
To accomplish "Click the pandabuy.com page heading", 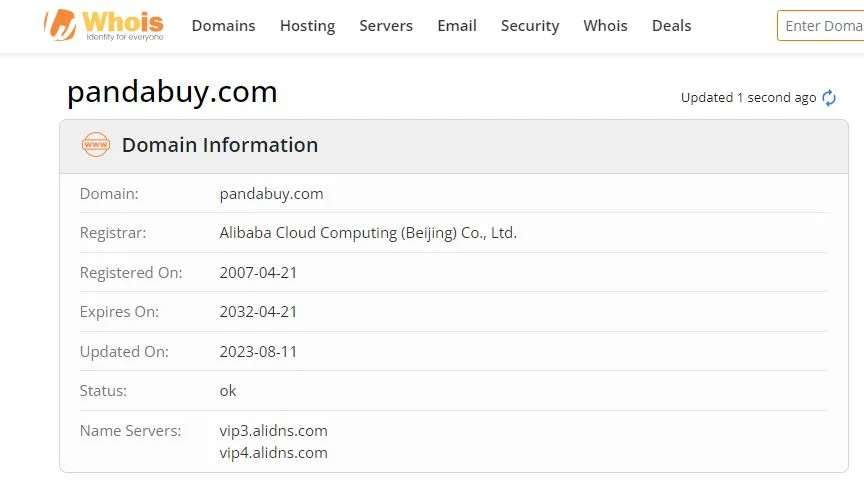I will click(x=172, y=92).
